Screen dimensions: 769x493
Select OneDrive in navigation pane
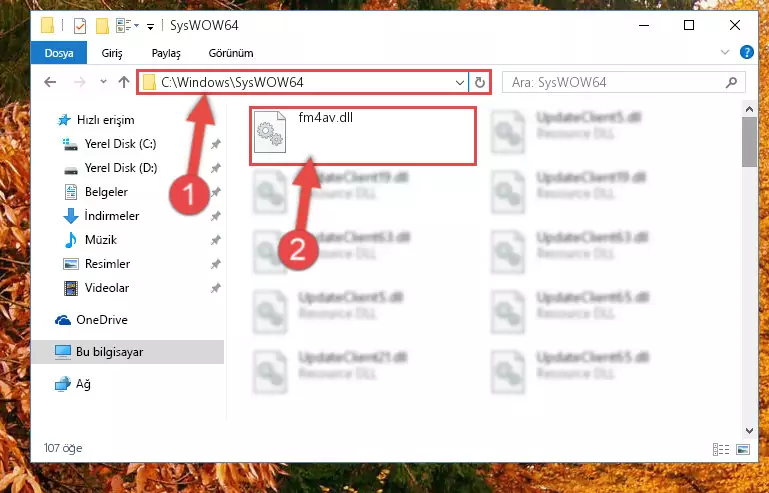click(x=101, y=320)
